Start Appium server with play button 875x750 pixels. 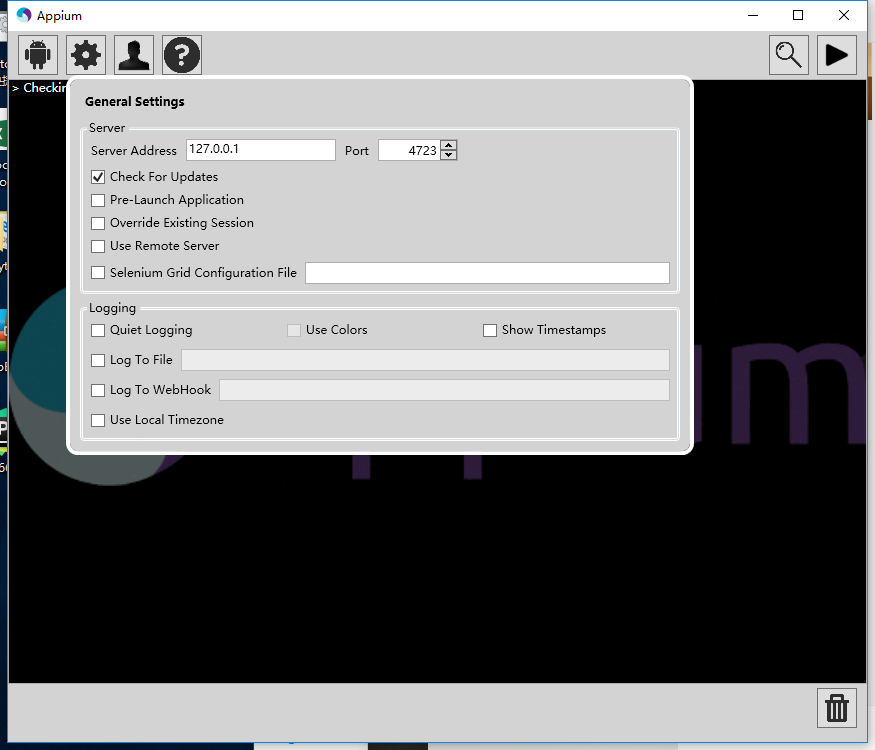(836, 55)
